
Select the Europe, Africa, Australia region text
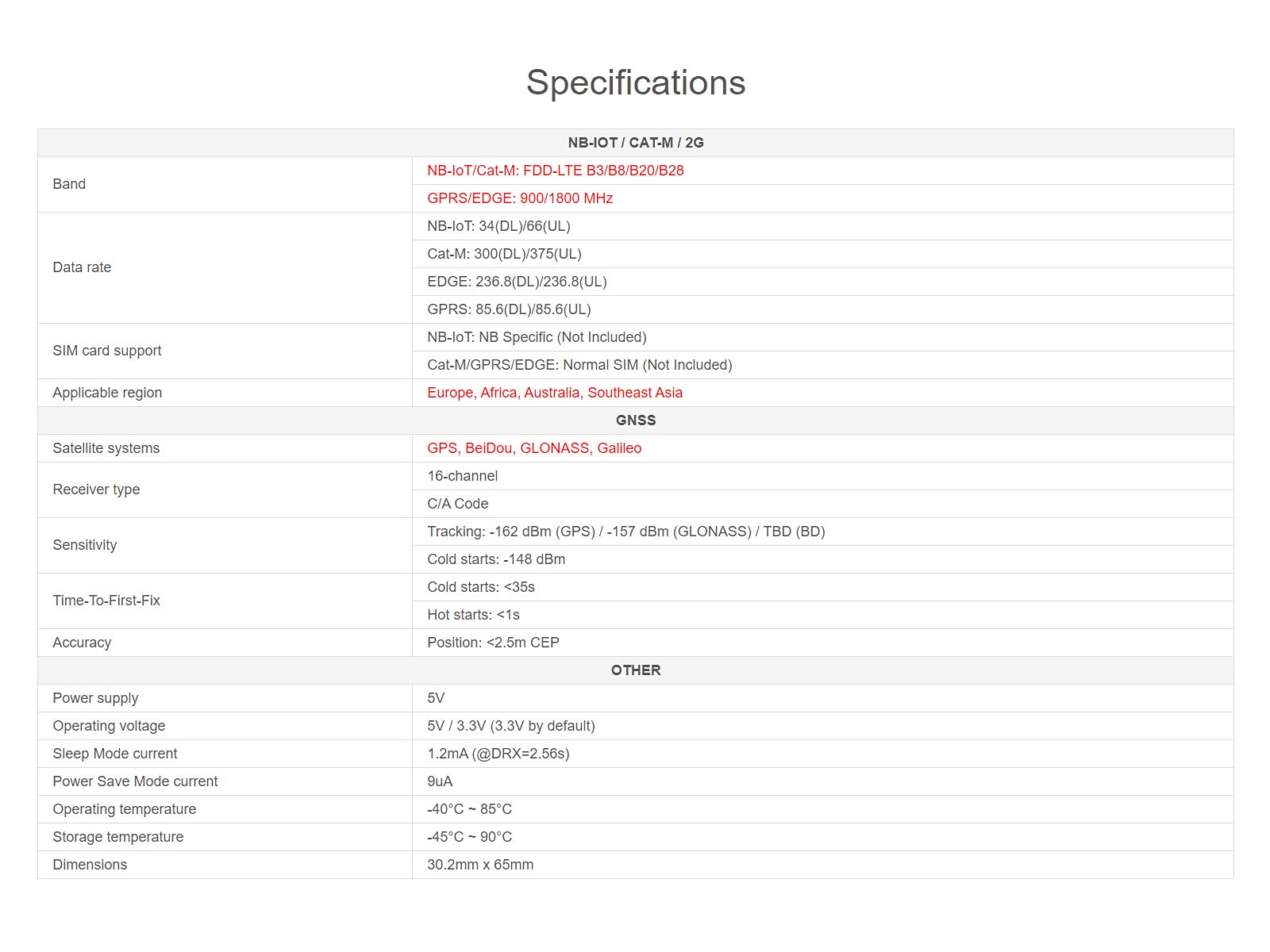pyautogui.click(x=554, y=393)
